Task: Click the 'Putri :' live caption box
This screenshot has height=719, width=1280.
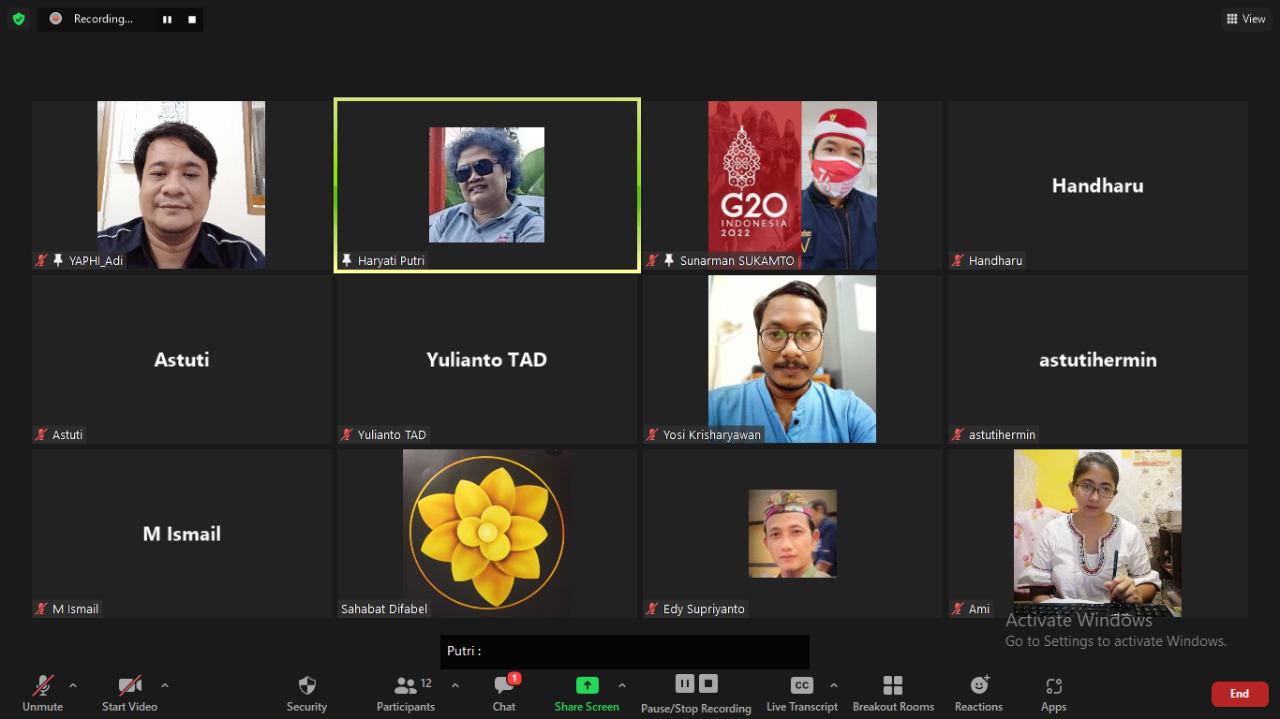Action: point(625,651)
